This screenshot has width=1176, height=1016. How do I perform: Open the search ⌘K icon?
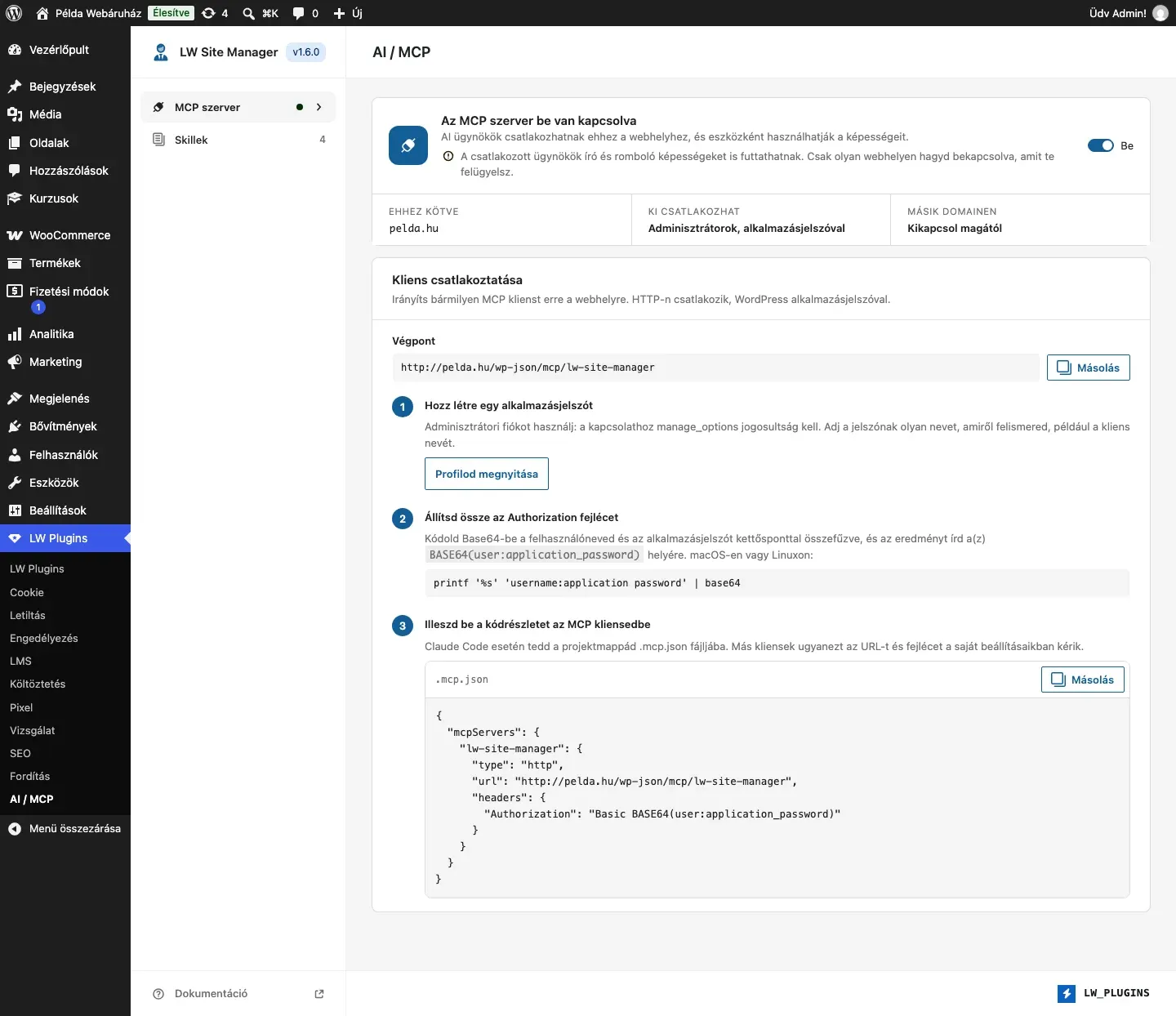click(x=248, y=13)
